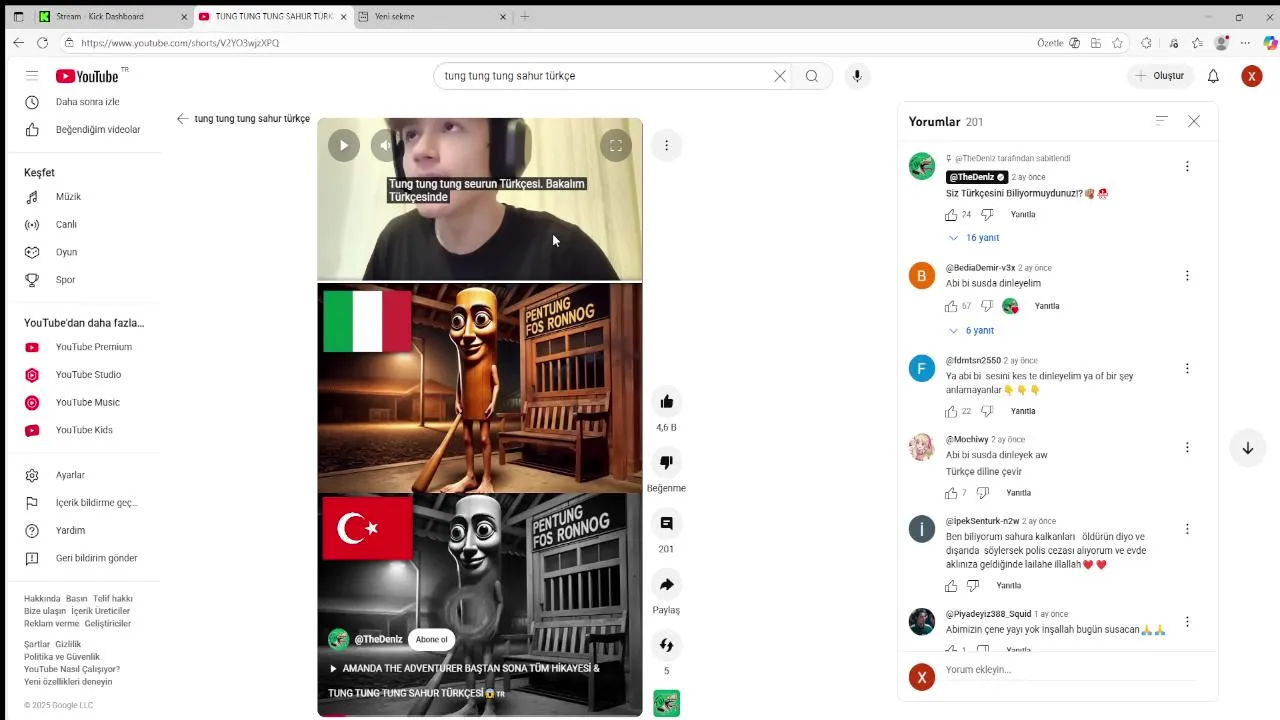The width and height of the screenshot is (1280, 720).
Task: Enter fullscreen on the Short
Action: (616, 145)
